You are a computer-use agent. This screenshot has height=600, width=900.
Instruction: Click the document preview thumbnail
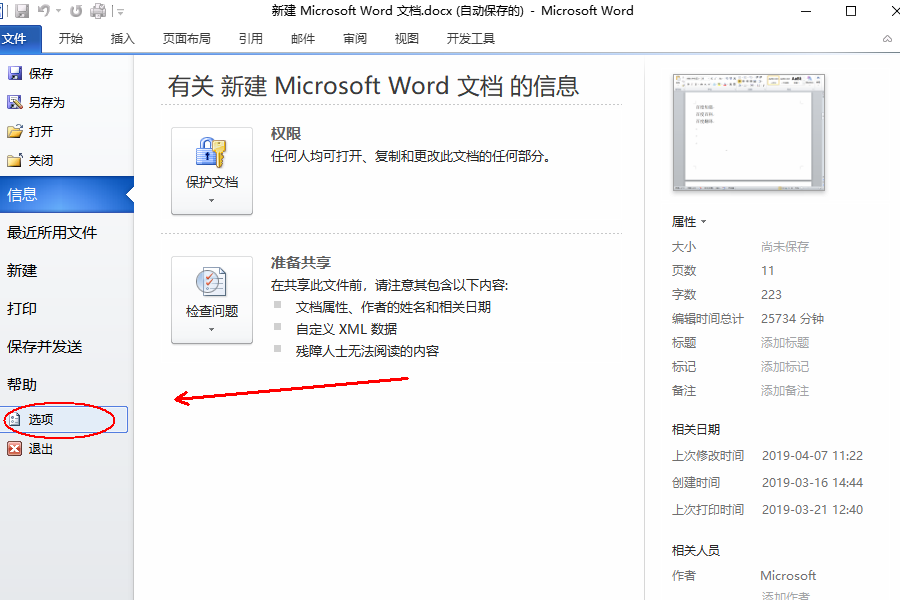click(748, 132)
